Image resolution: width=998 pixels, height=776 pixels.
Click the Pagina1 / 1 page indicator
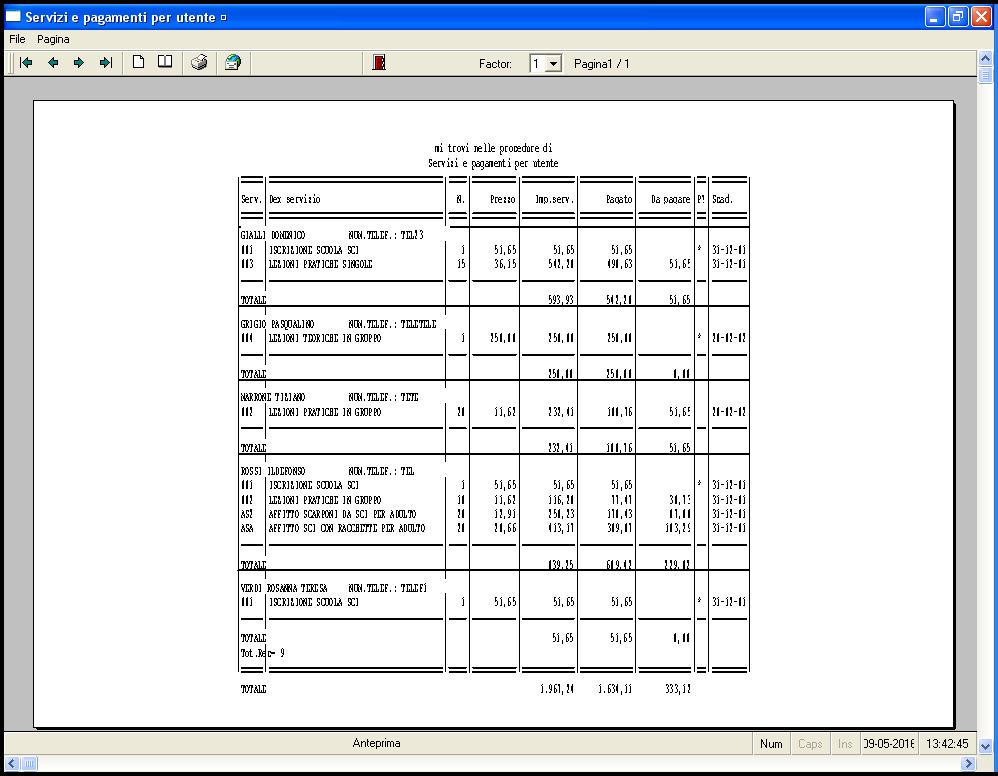pos(601,64)
